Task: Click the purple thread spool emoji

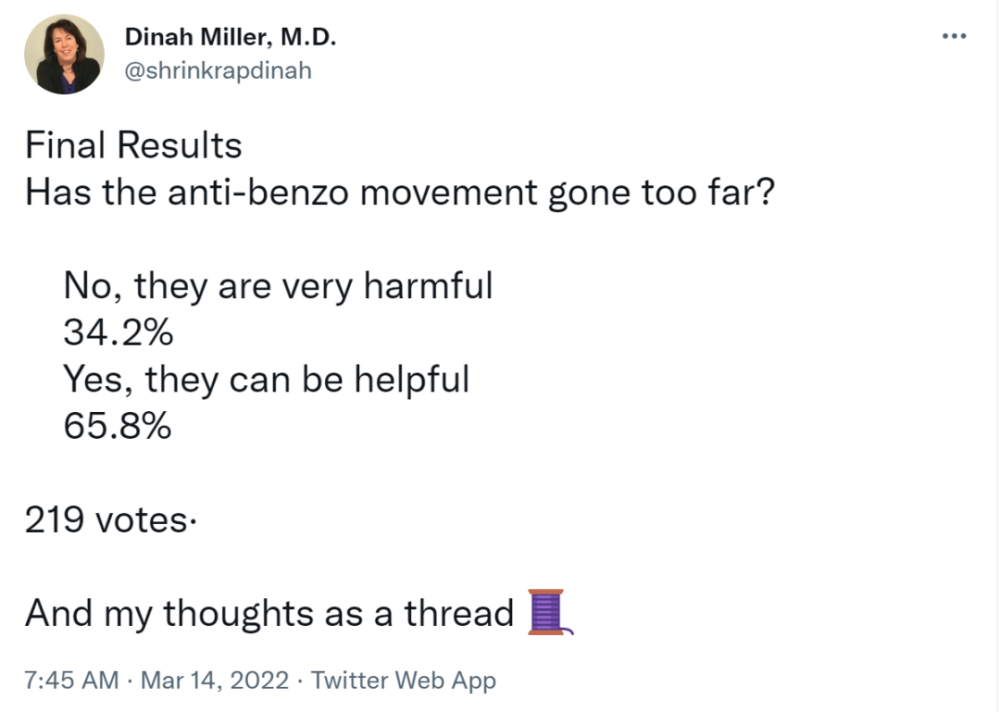Action: pyautogui.click(x=550, y=612)
